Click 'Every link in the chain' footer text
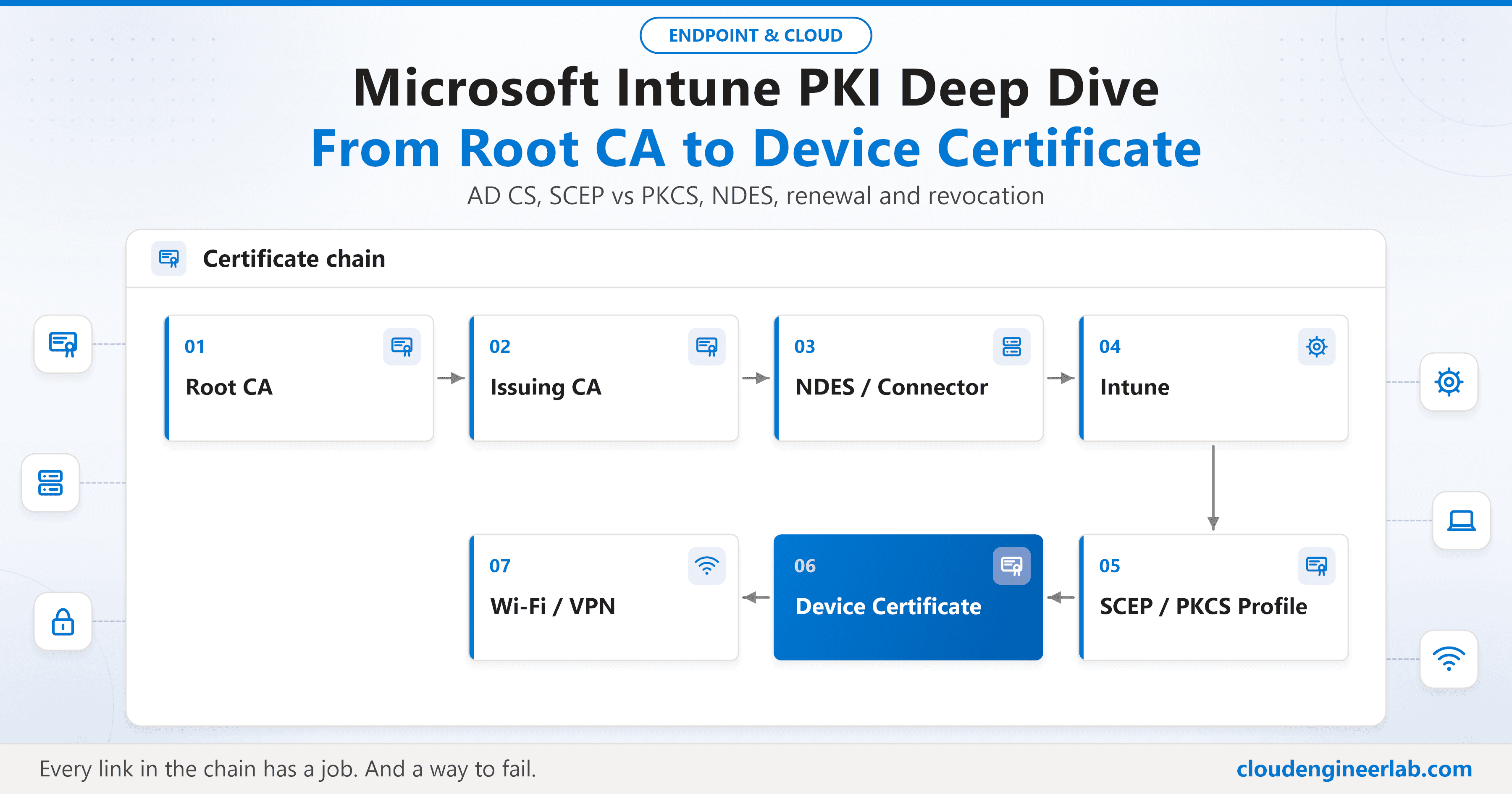Screen dimensions: 1512x794 288,769
